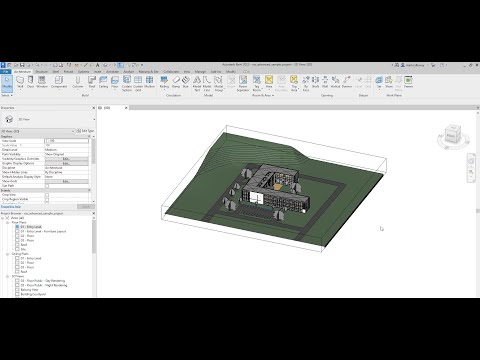
Task: Choose the Wall opening tool
Action: (x=325, y=82)
